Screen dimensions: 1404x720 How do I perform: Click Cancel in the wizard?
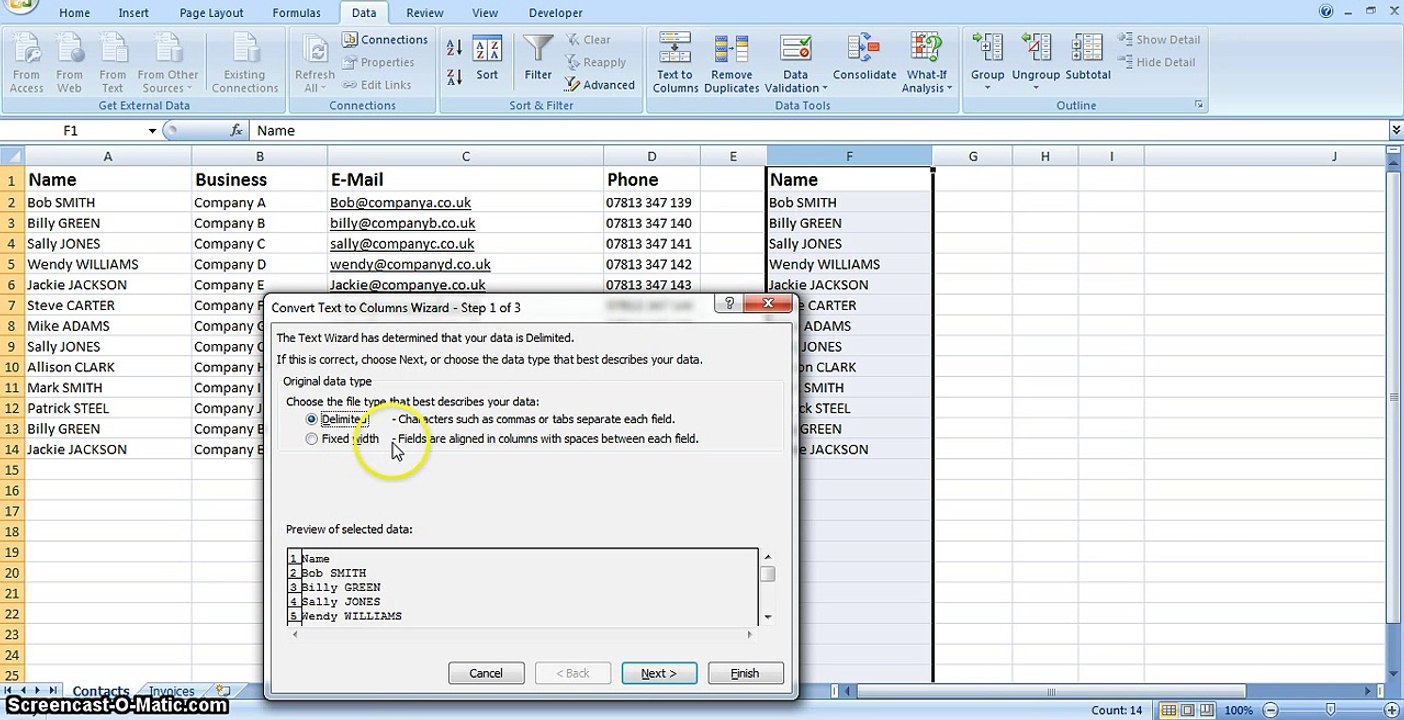486,673
